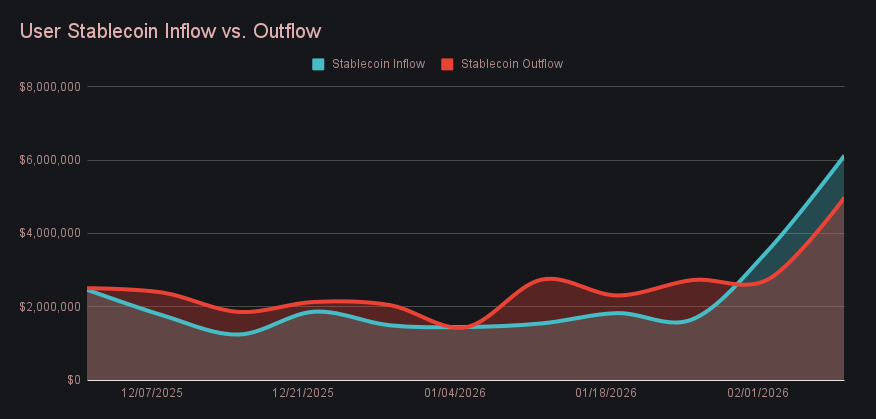Click where both lines meet near 01/04/2026

coord(457,327)
